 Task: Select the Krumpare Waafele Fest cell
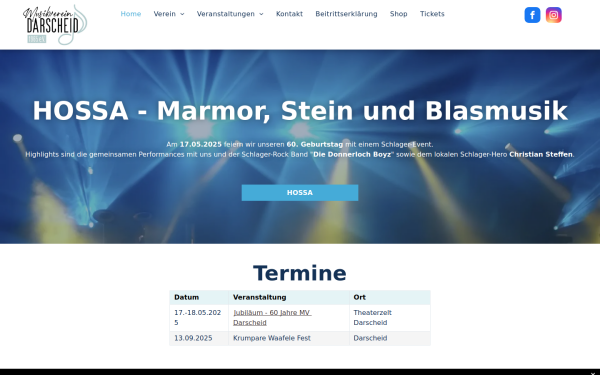[x=289, y=338]
